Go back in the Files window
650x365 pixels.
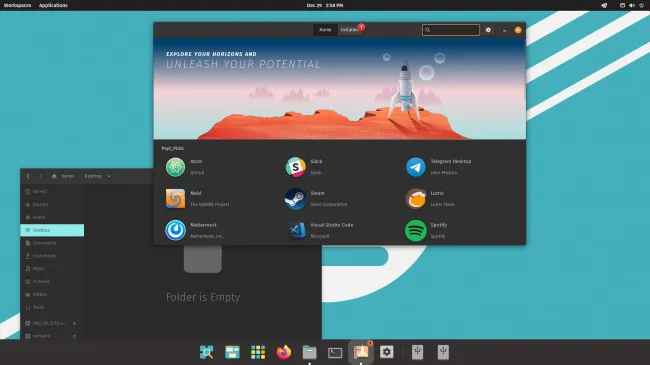point(28,176)
